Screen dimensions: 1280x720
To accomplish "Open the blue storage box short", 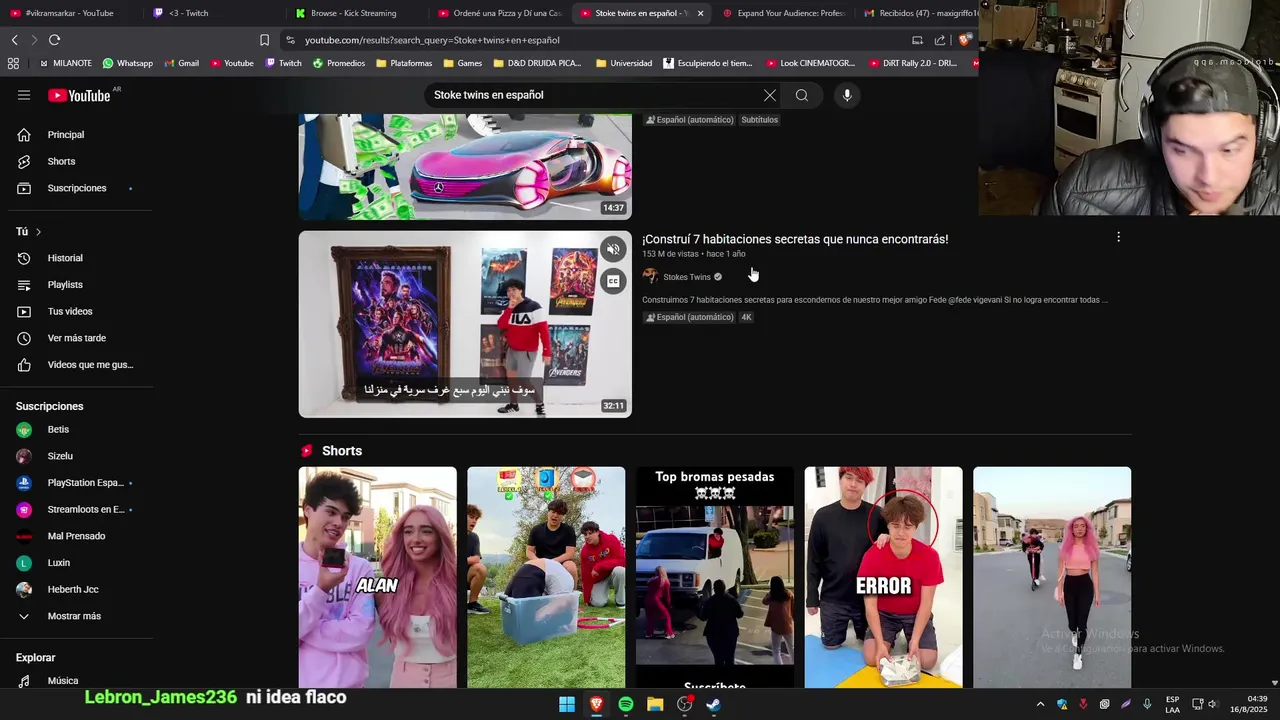I will (546, 577).
